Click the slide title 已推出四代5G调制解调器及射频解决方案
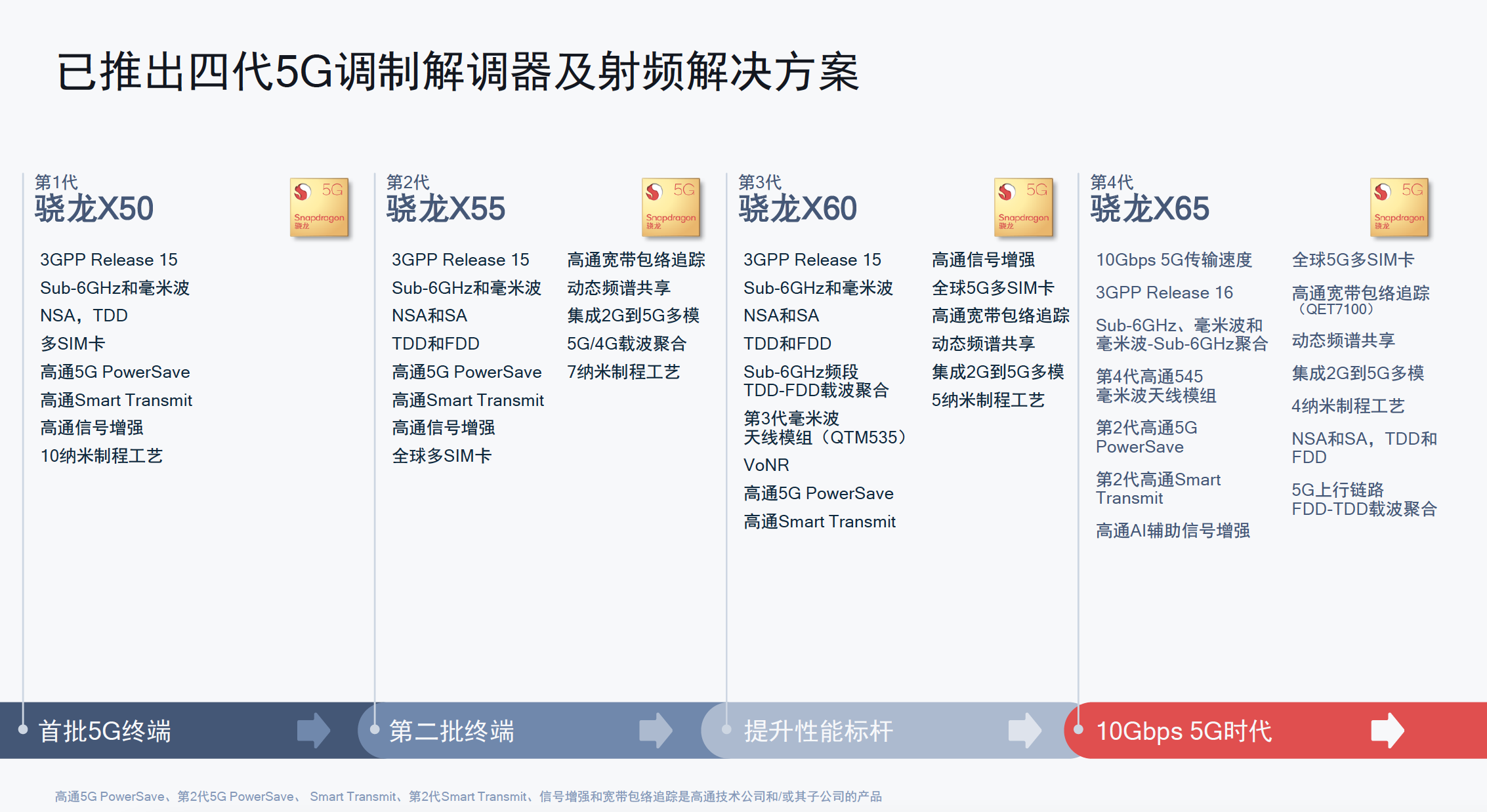The width and height of the screenshot is (1487, 812). tap(458, 71)
